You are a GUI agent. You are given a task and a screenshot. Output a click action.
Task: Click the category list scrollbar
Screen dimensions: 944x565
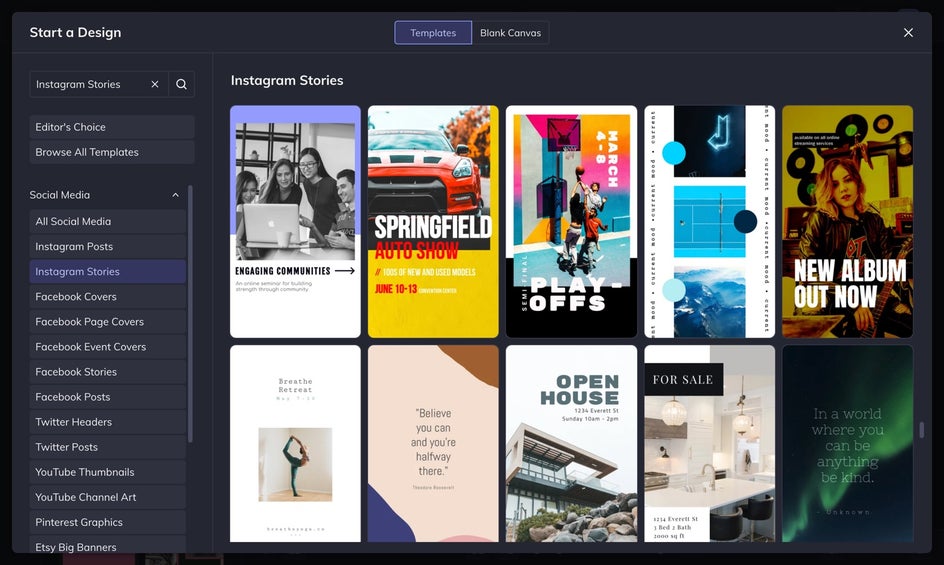tap(190, 314)
